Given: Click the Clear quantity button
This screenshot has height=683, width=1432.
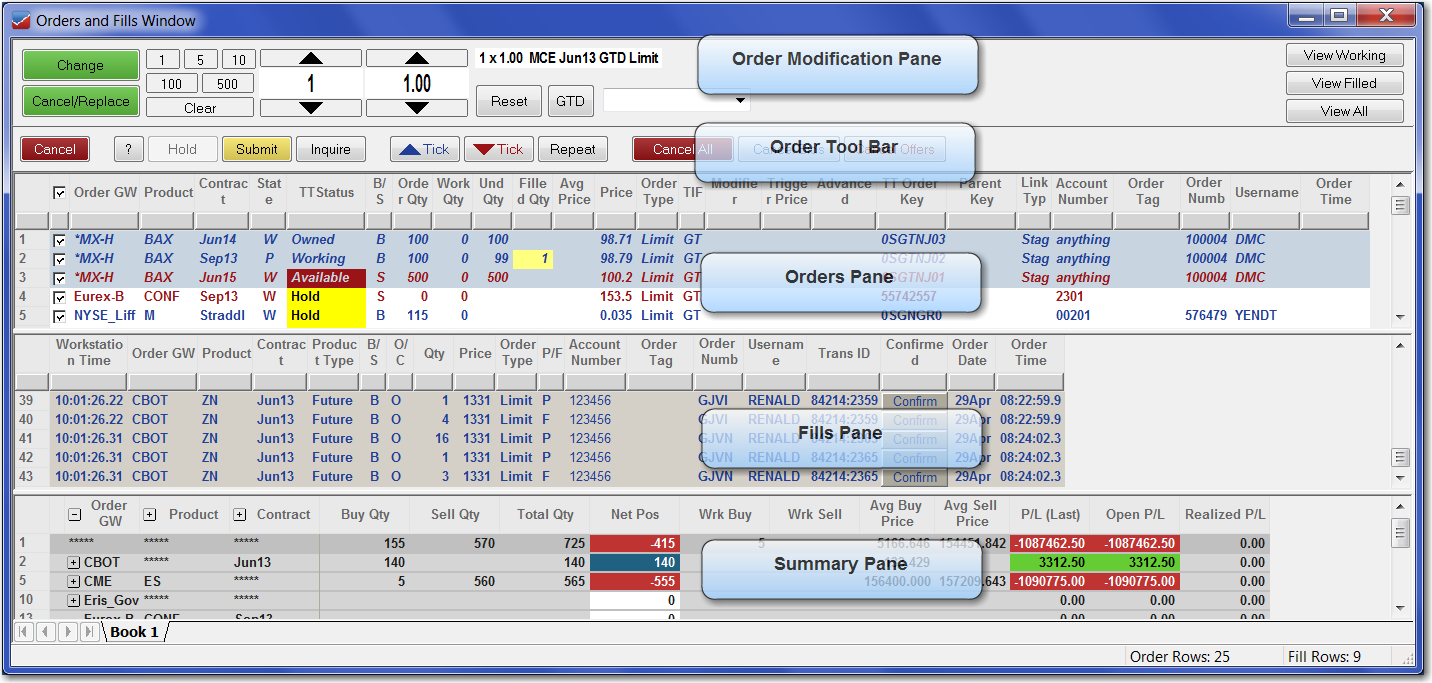Looking at the screenshot, I should coord(200,107).
